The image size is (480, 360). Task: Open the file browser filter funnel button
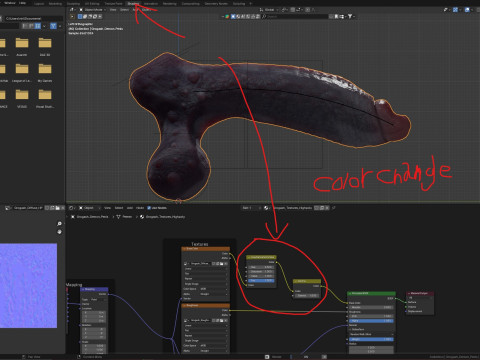tap(53, 26)
